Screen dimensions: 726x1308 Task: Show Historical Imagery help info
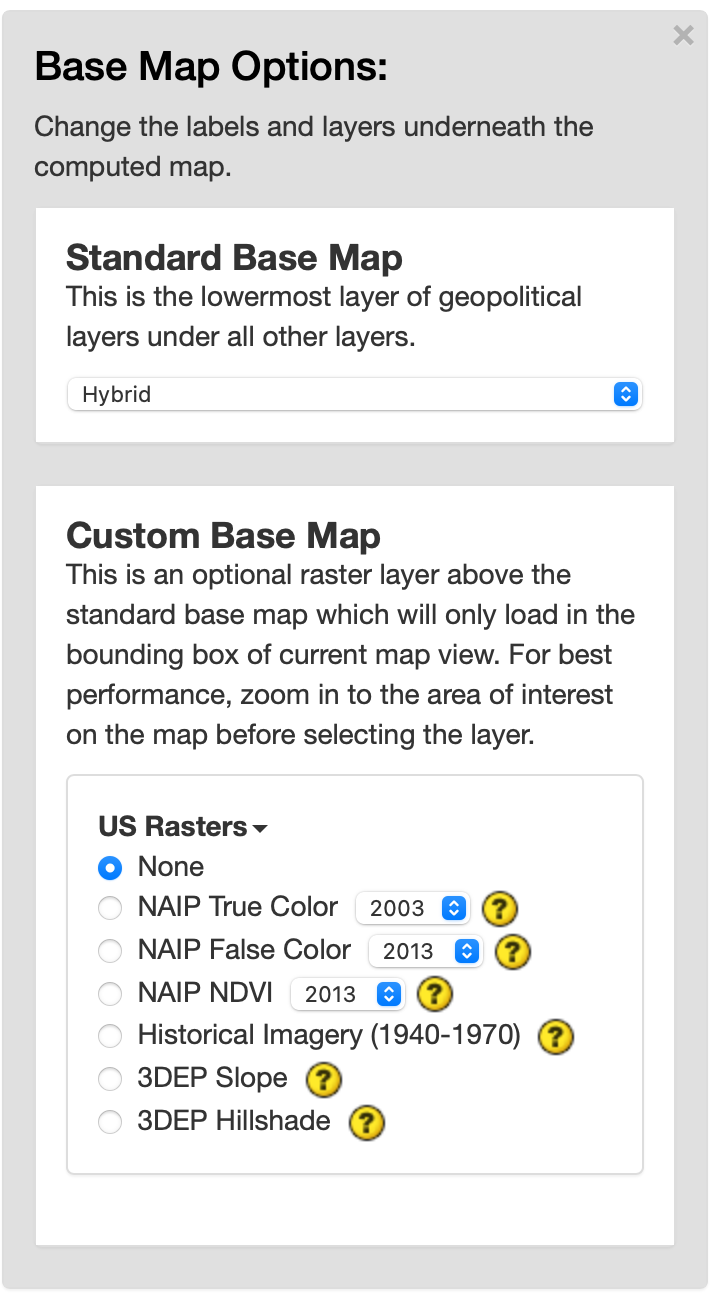pos(556,1037)
